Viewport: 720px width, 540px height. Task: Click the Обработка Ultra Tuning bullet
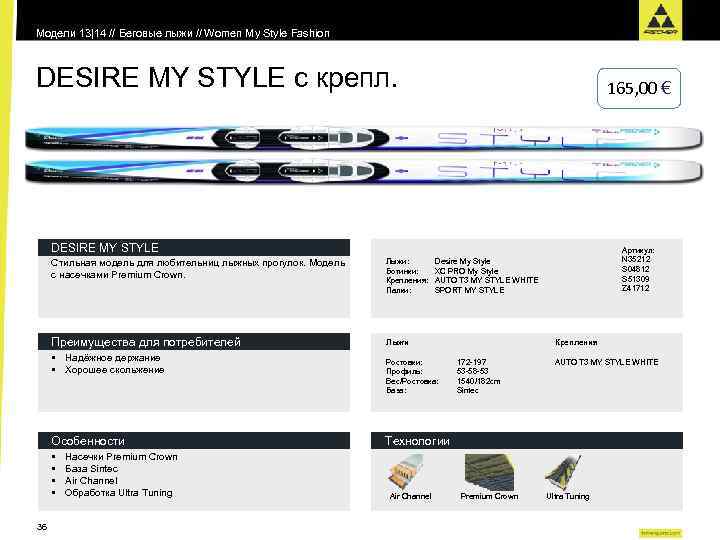pos(118,493)
